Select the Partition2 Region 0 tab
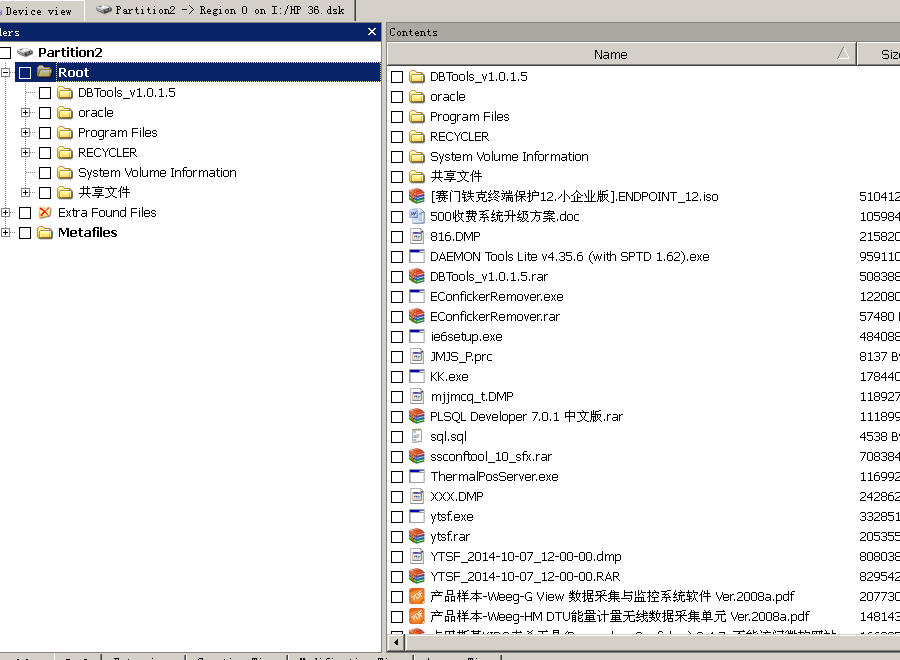 pos(220,10)
